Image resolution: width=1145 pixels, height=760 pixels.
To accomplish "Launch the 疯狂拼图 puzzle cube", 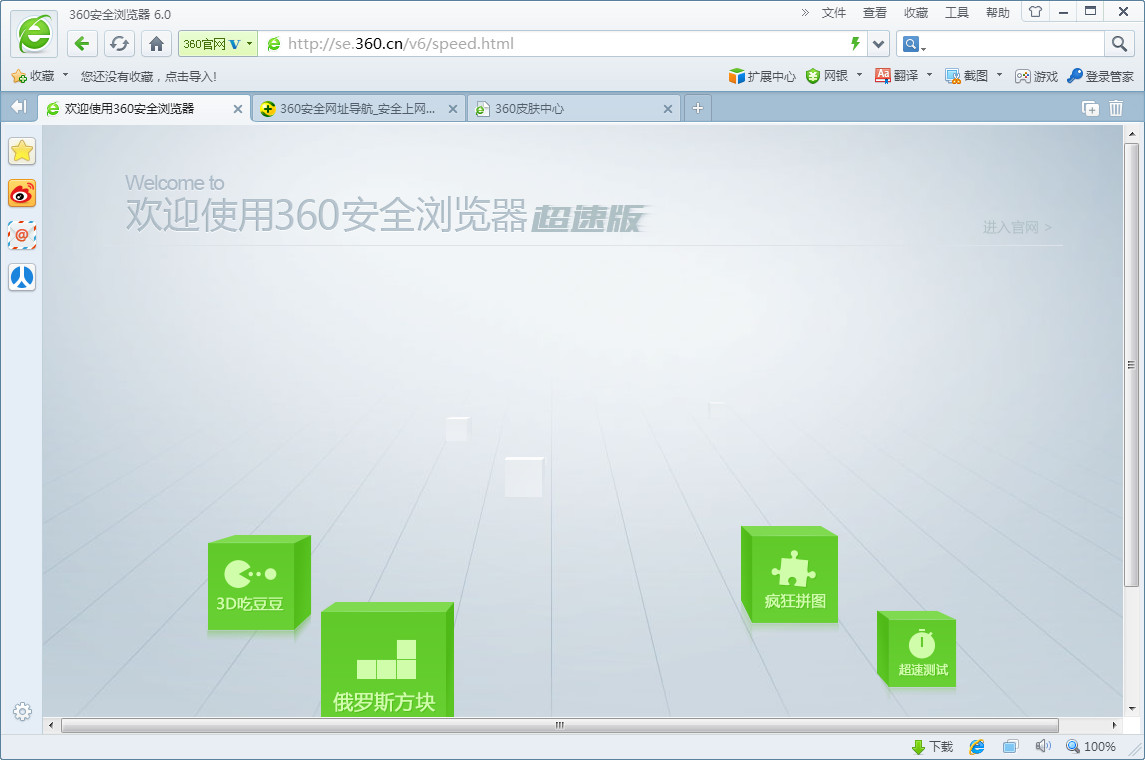I will 789,575.
